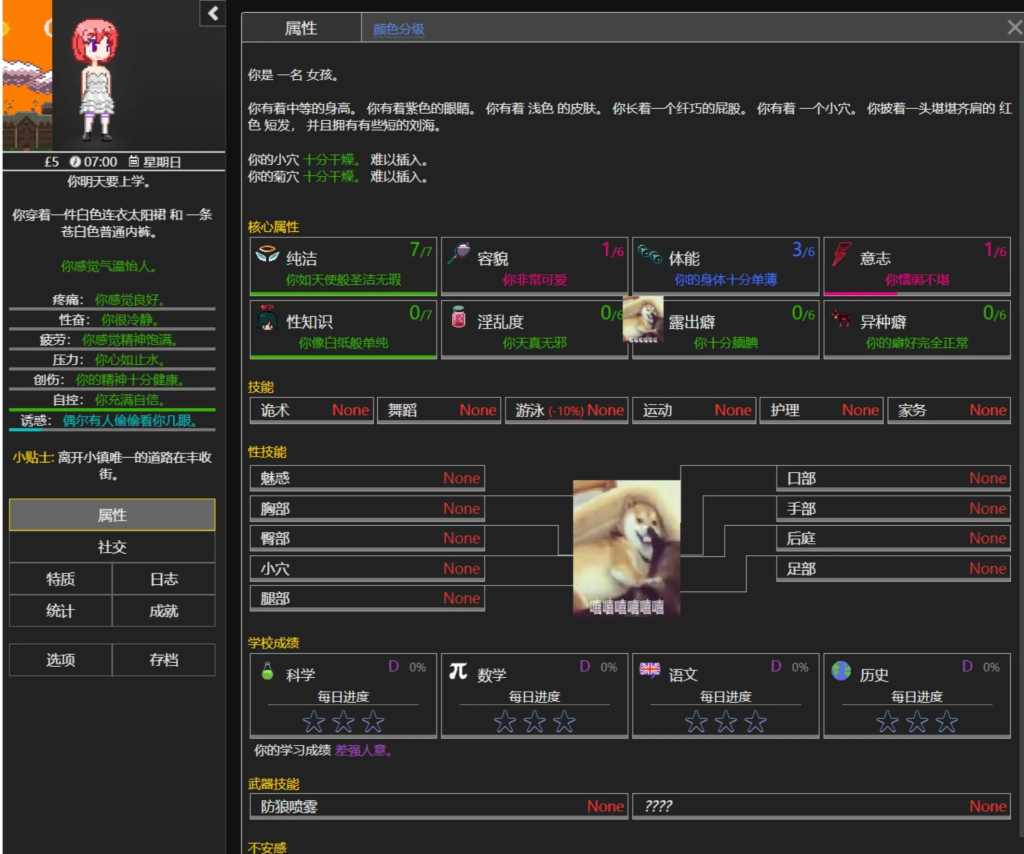
Task: Collapse the left sidebar with the arrow
Action: (x=213, y=13)
